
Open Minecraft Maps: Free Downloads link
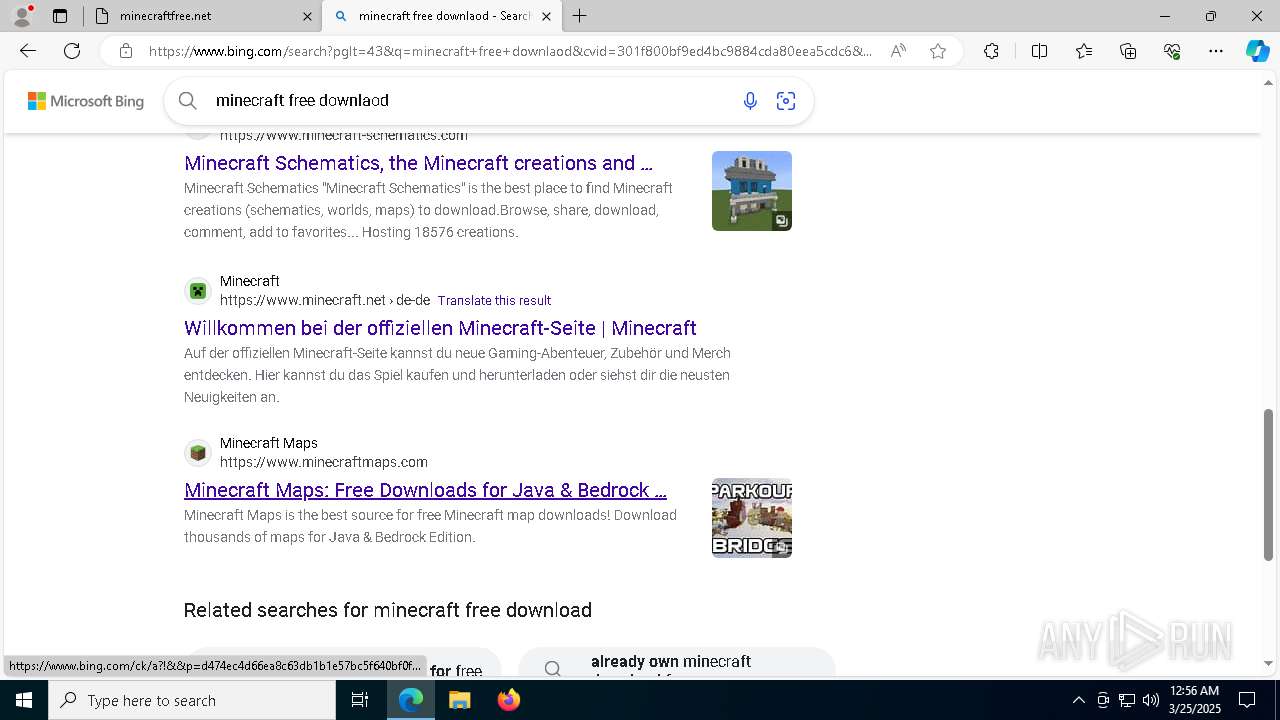coord(425,490)
